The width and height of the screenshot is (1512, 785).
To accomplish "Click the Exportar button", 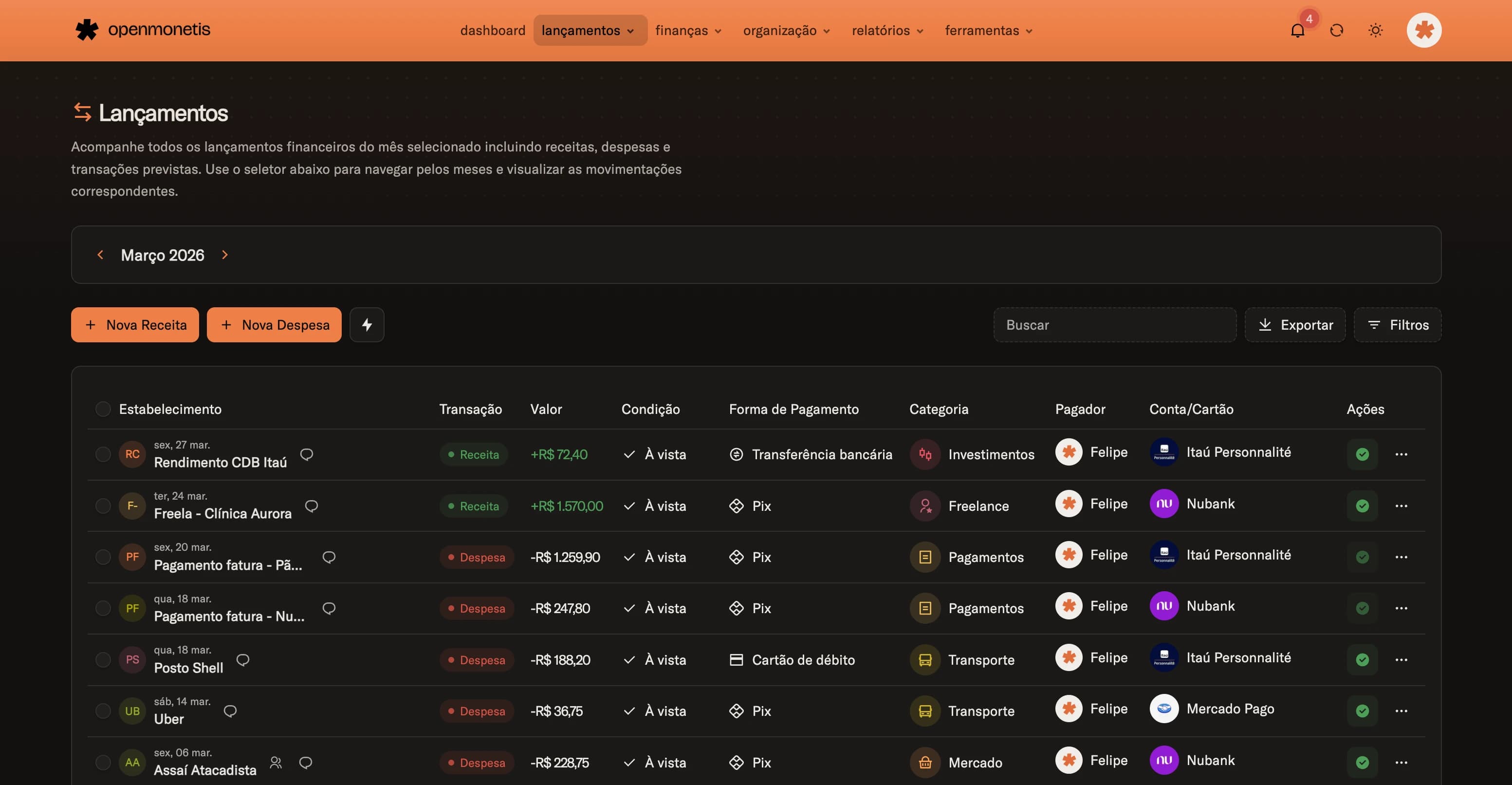I will tap(1295, 325).
